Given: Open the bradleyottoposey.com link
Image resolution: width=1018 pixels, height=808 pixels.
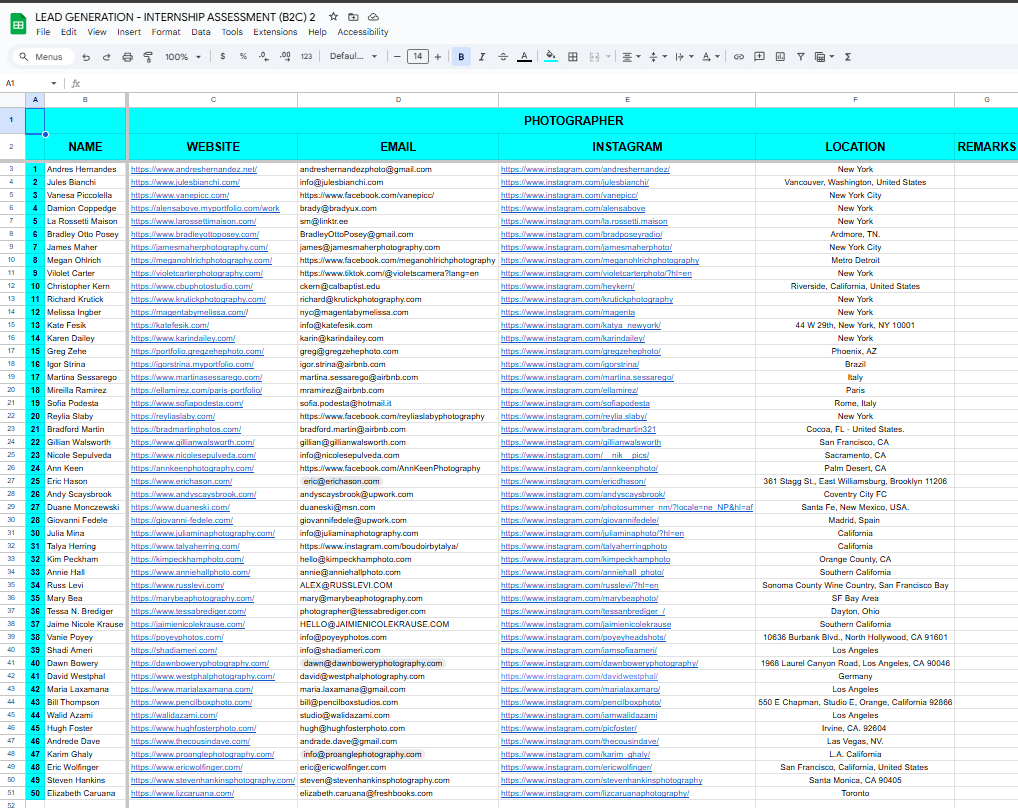Looking at the screenshot, I should click(195, 234).
